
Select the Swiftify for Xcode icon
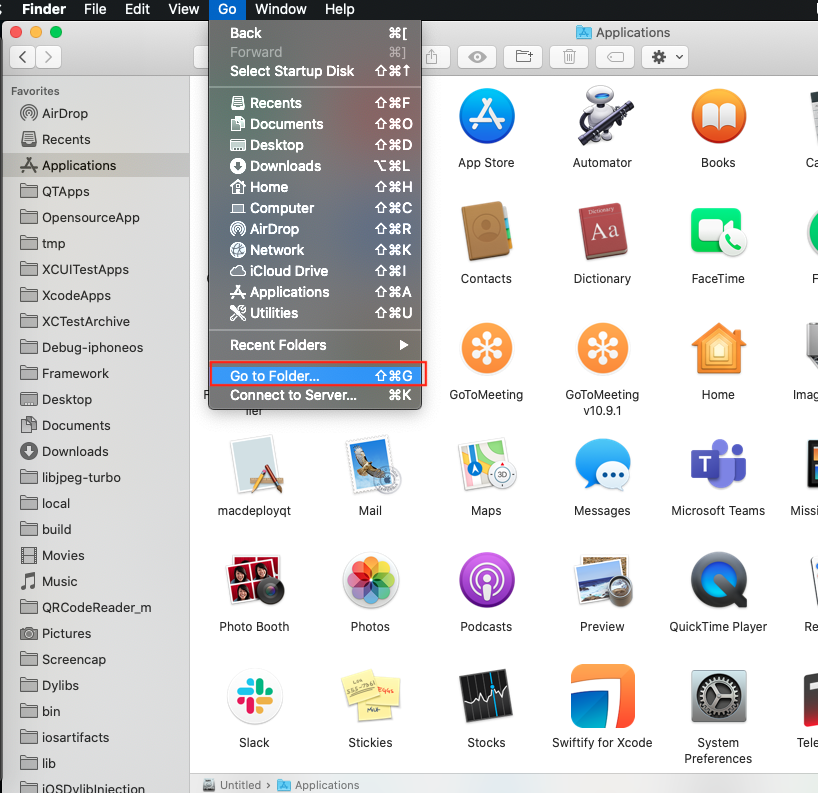[x=603, y=696]
